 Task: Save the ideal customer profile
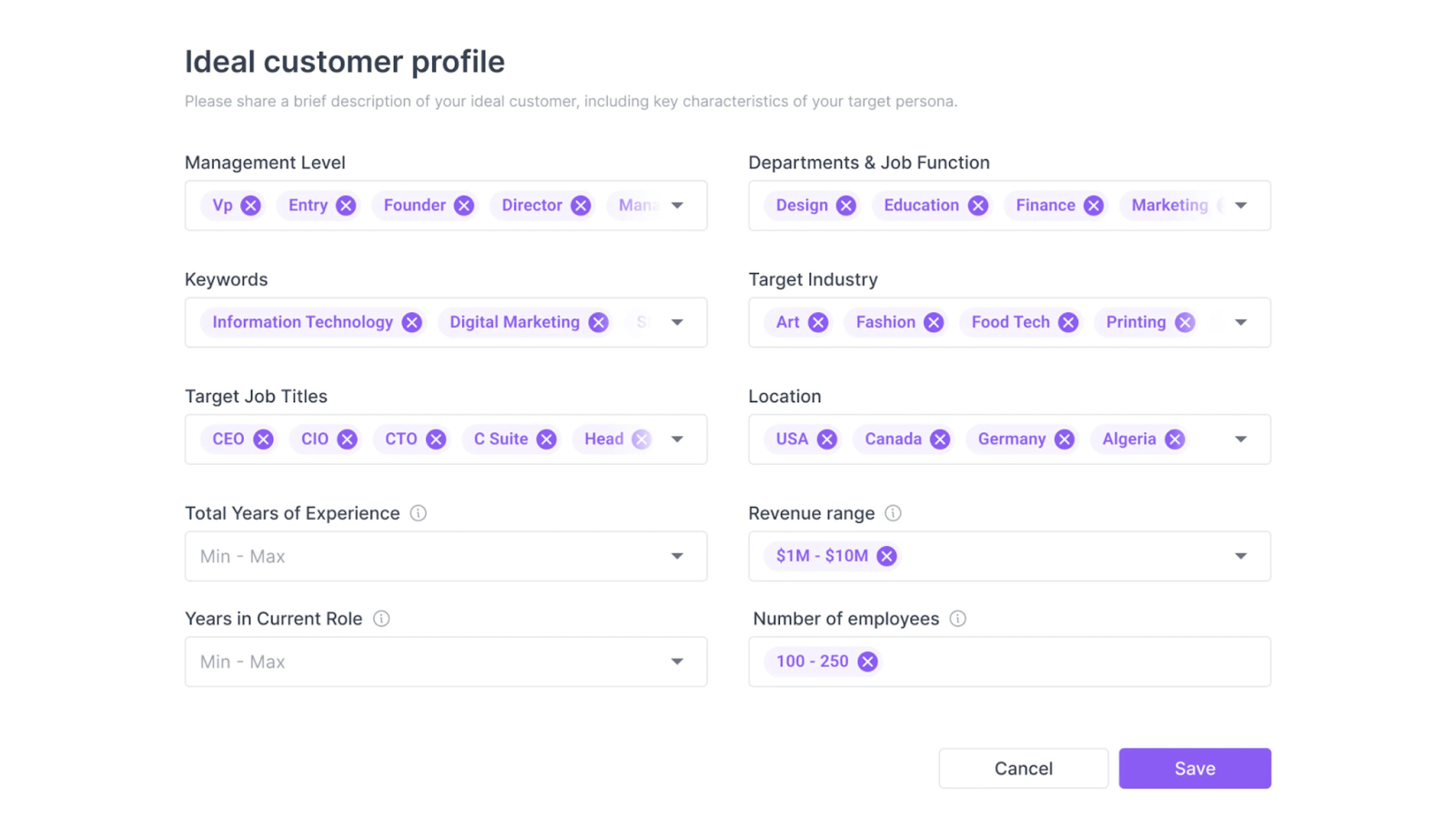point(1195,768)
